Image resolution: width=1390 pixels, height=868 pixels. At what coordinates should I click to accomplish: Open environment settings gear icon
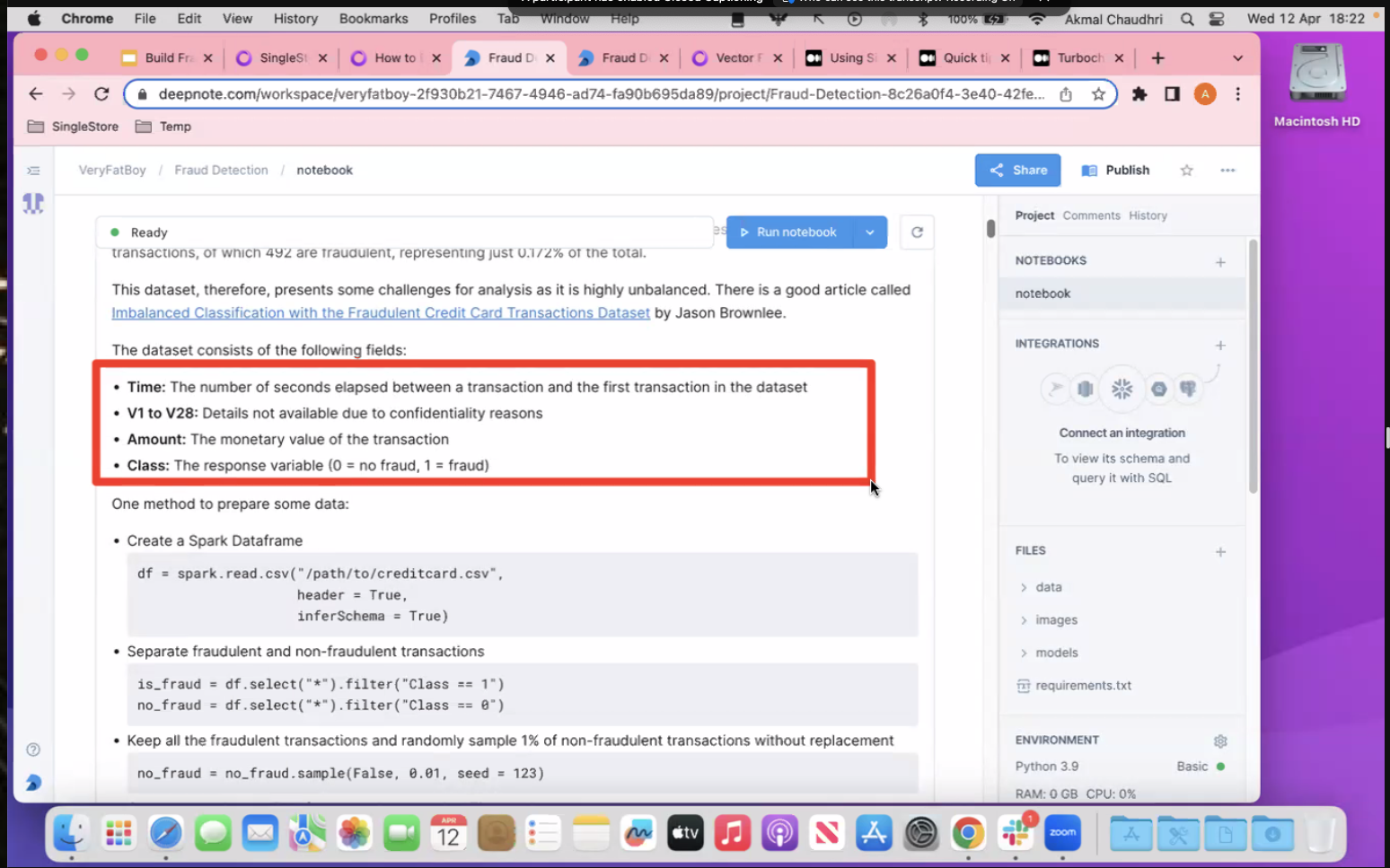pyautogui.click(x=1220, y=741)
